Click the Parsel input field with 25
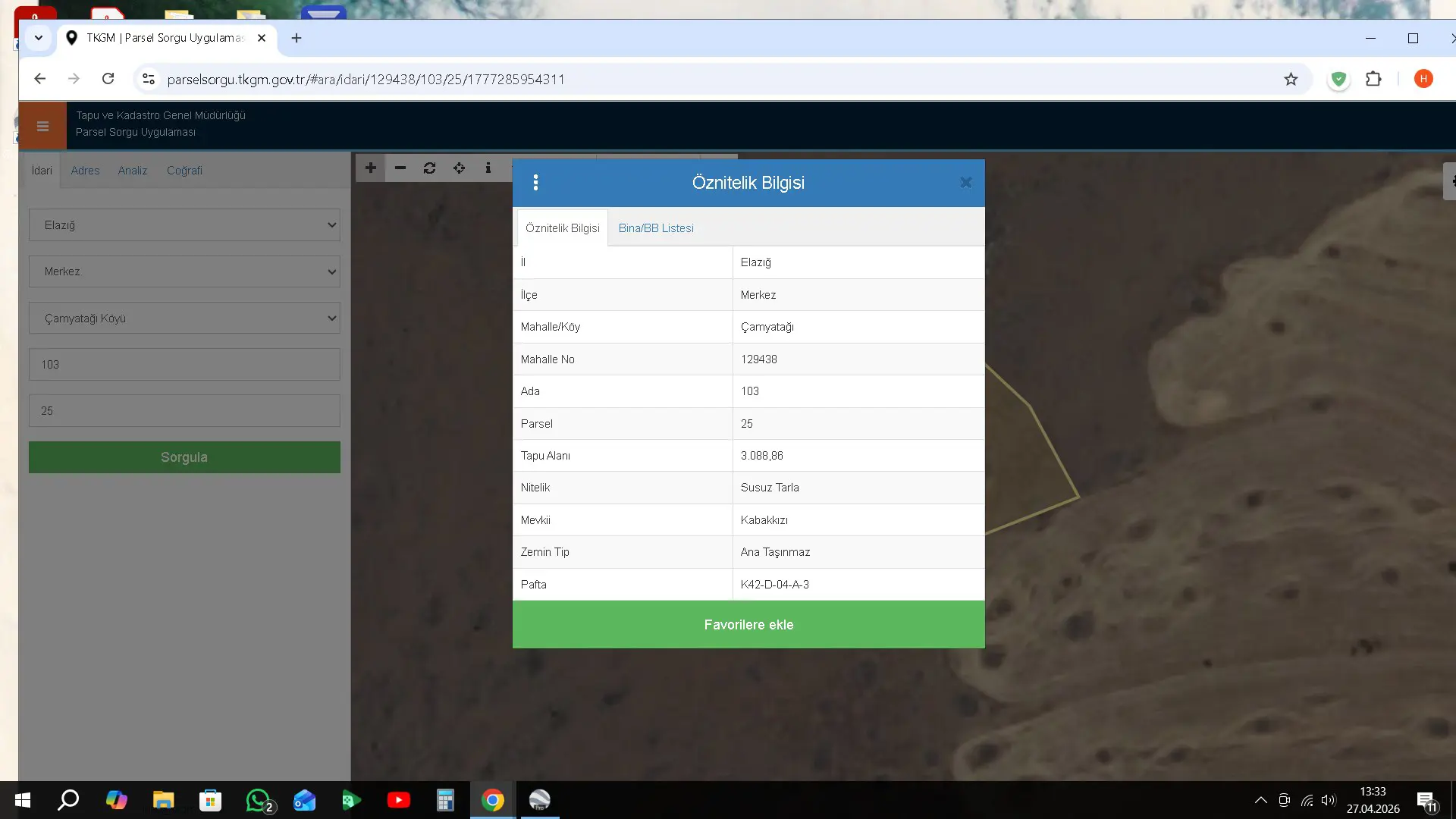Viewport: 1456px width, 819px height. click(184, 411)
